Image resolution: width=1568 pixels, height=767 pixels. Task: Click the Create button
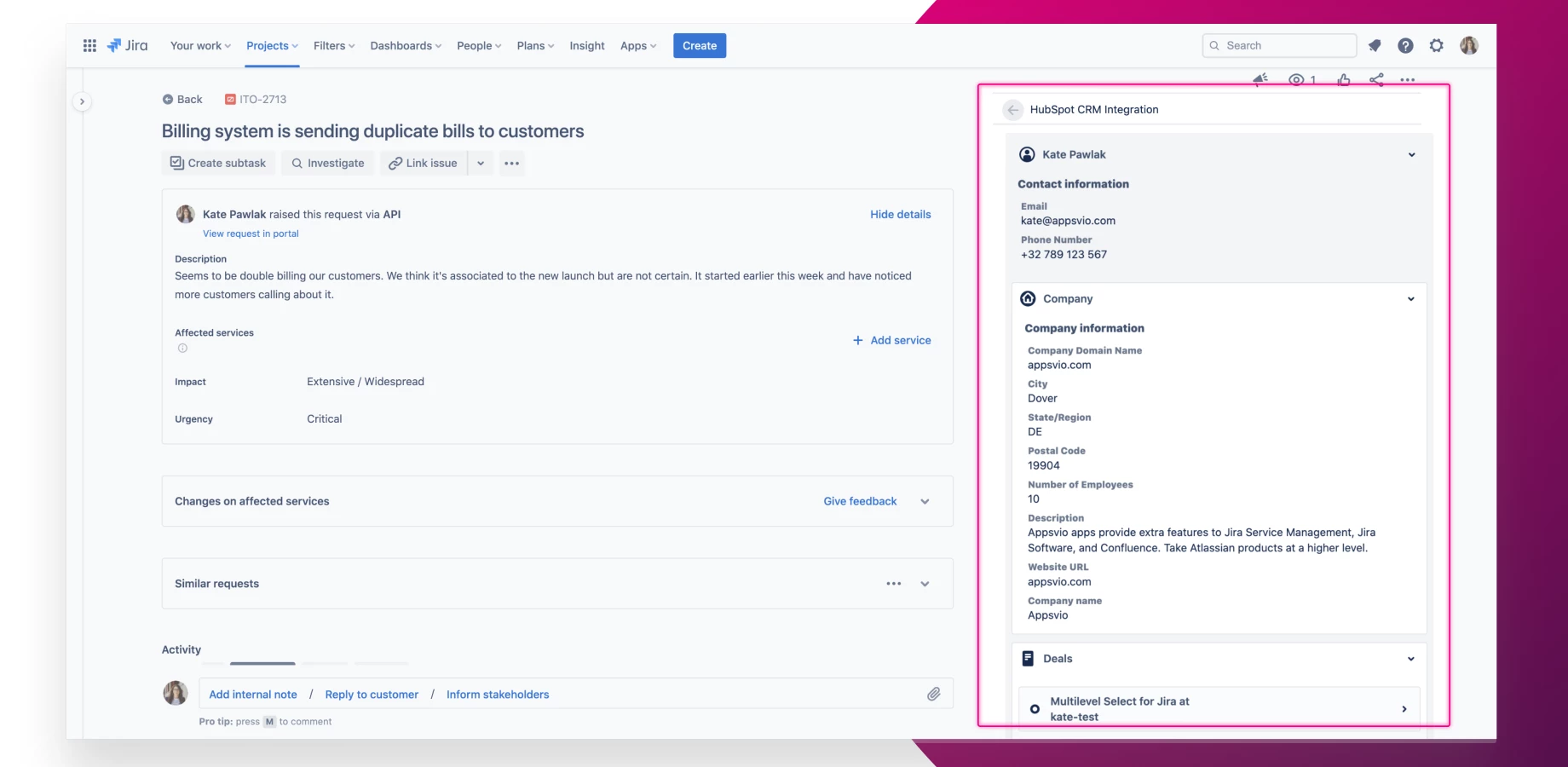coord(700,46)
